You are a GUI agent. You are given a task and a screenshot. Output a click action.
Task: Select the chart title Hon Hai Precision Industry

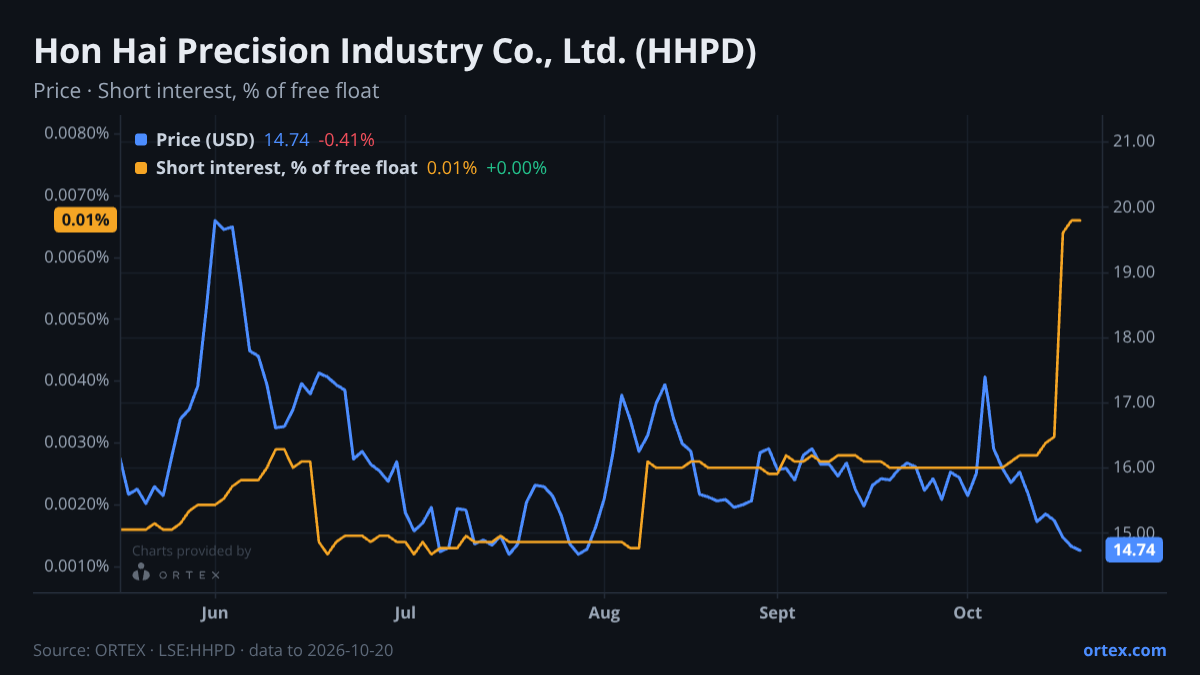pyautogui.click(x=395, y=52)
